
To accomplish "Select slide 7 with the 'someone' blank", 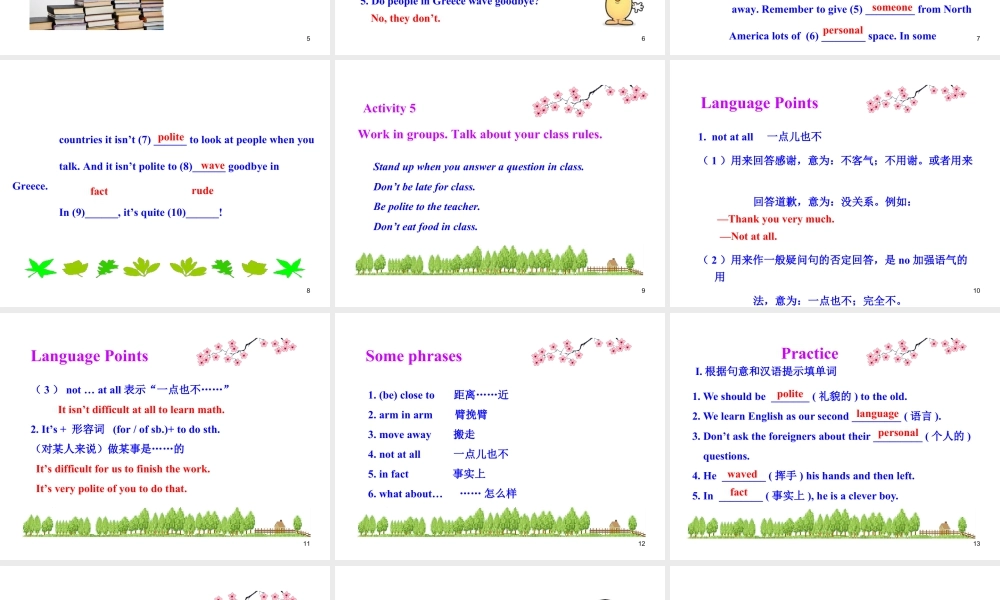I will point(835,25).
